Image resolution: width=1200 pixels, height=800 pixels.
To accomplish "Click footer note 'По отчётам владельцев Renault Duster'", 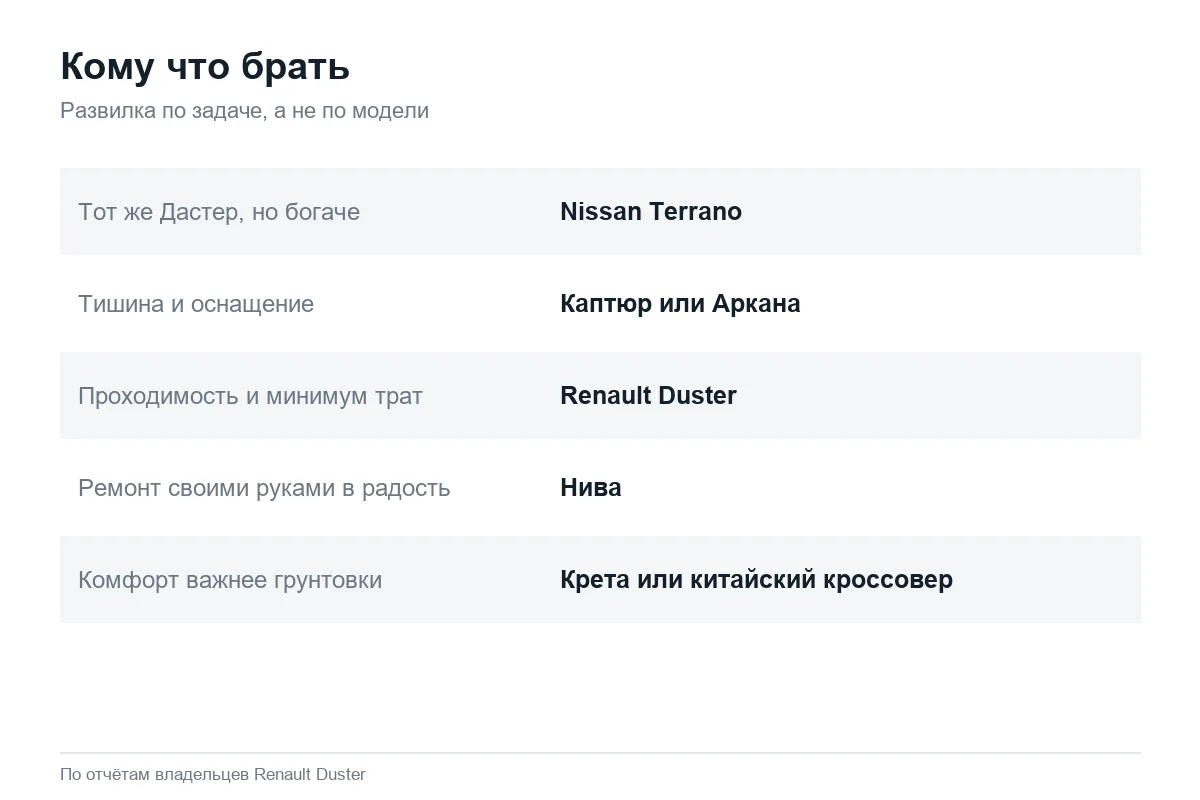I will (213, 775).
